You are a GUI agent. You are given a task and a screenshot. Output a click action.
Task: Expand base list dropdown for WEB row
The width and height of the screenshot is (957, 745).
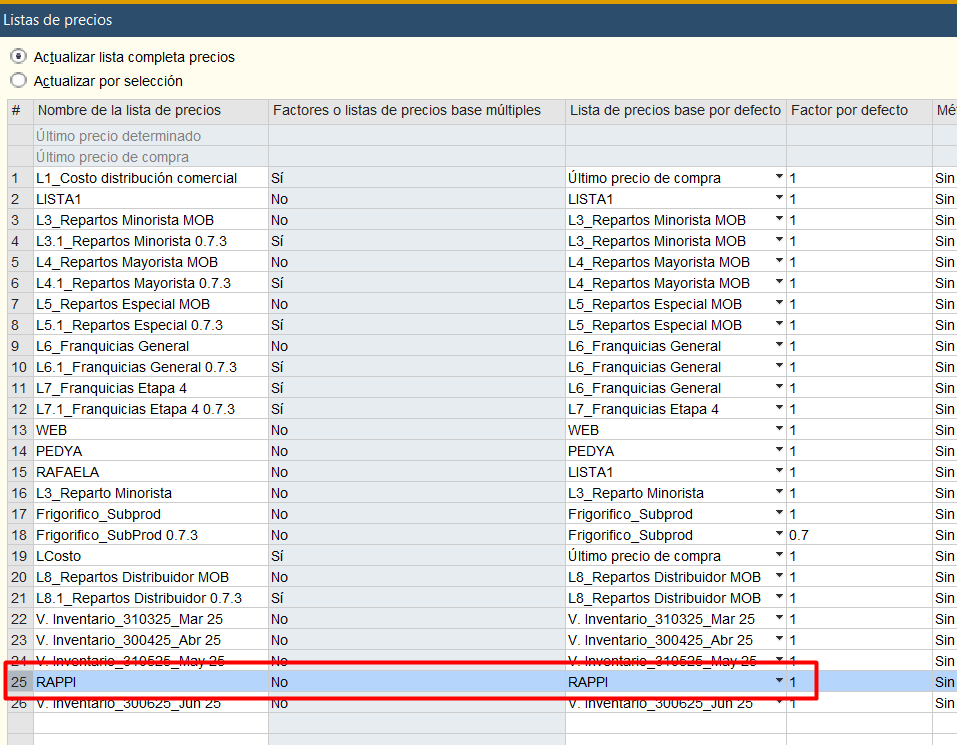[779, 429]
